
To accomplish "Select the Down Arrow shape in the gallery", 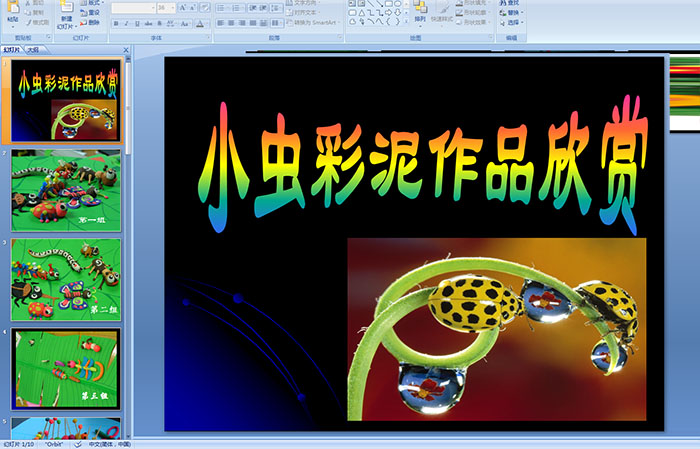I will pos(397,12).
